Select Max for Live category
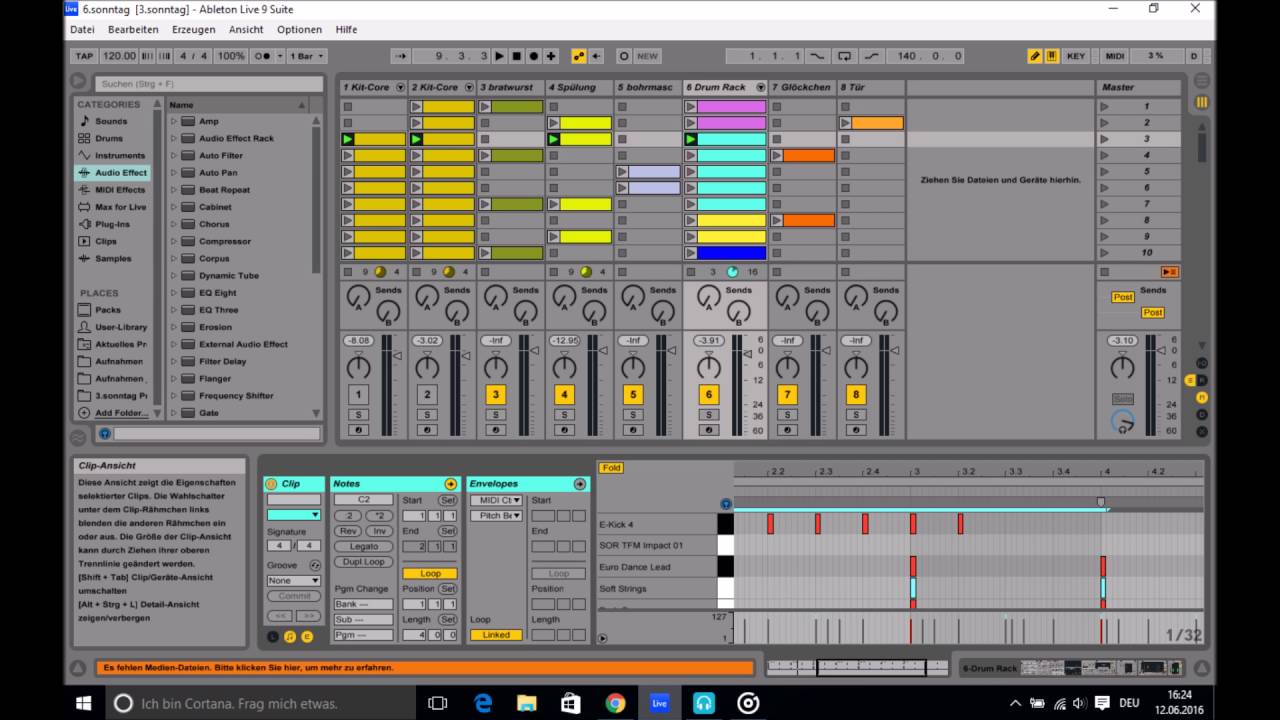The width and height of the screenshot is (1280, 720). [x=120, y=207]
